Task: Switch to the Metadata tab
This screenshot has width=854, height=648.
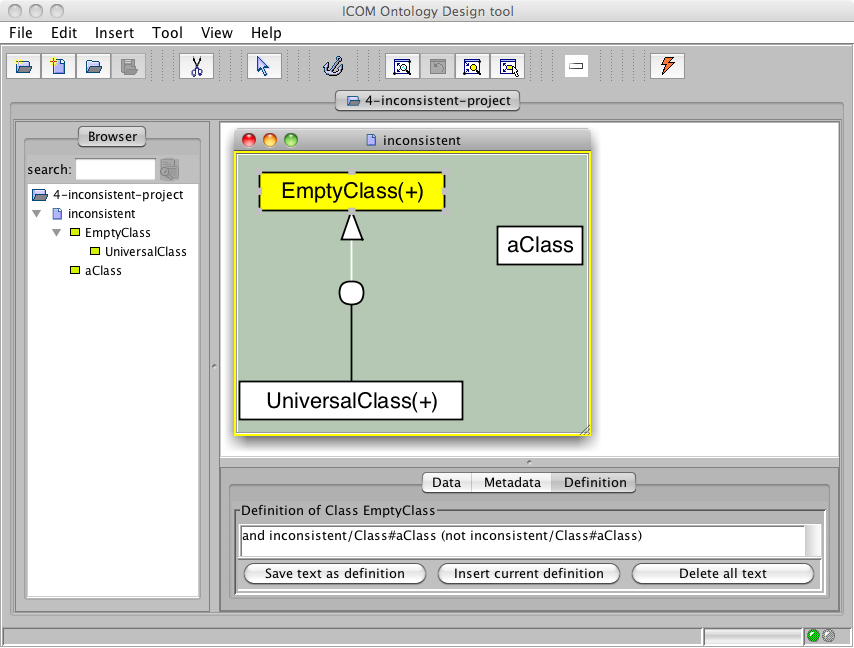Action: [512, 482]
